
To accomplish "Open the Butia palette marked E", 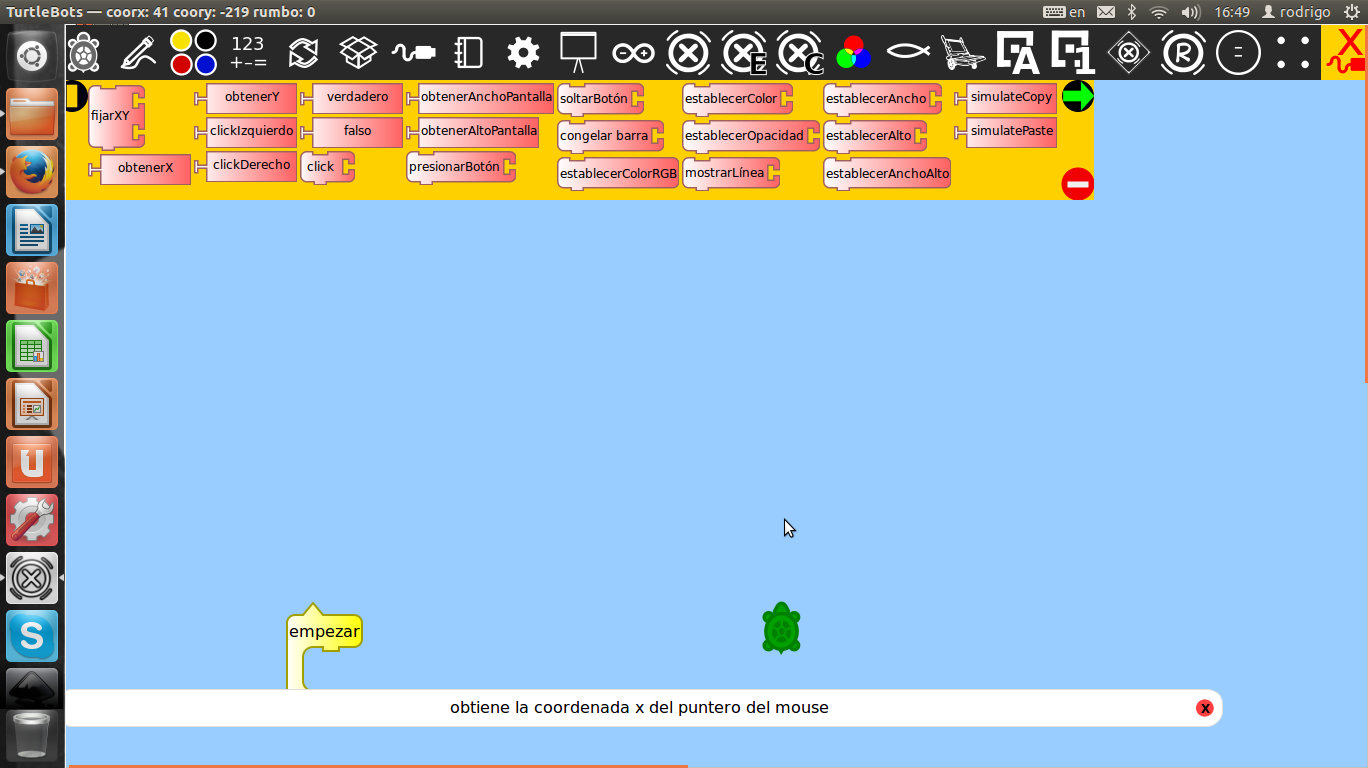I will [x=745, y=53].
